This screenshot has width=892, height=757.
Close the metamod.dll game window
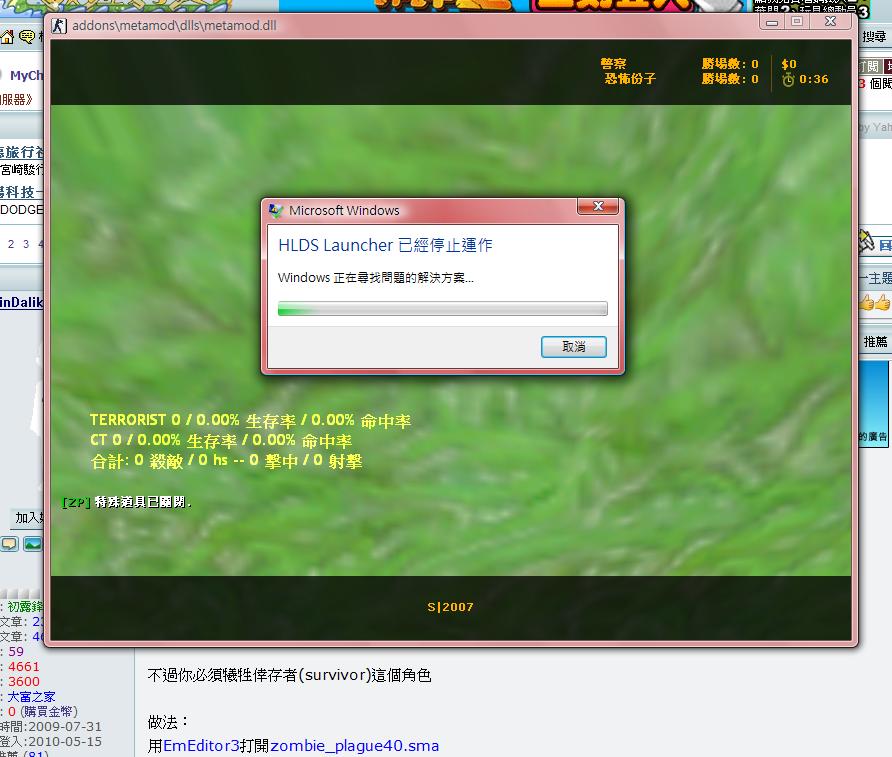click(x=831, y=22)
